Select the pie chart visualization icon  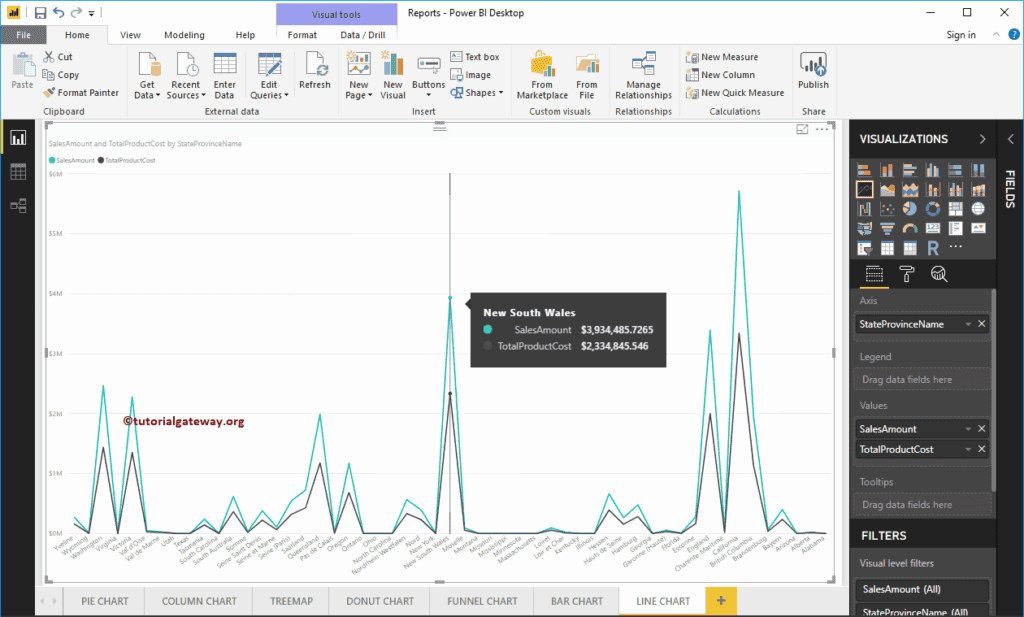coord(909,209)
